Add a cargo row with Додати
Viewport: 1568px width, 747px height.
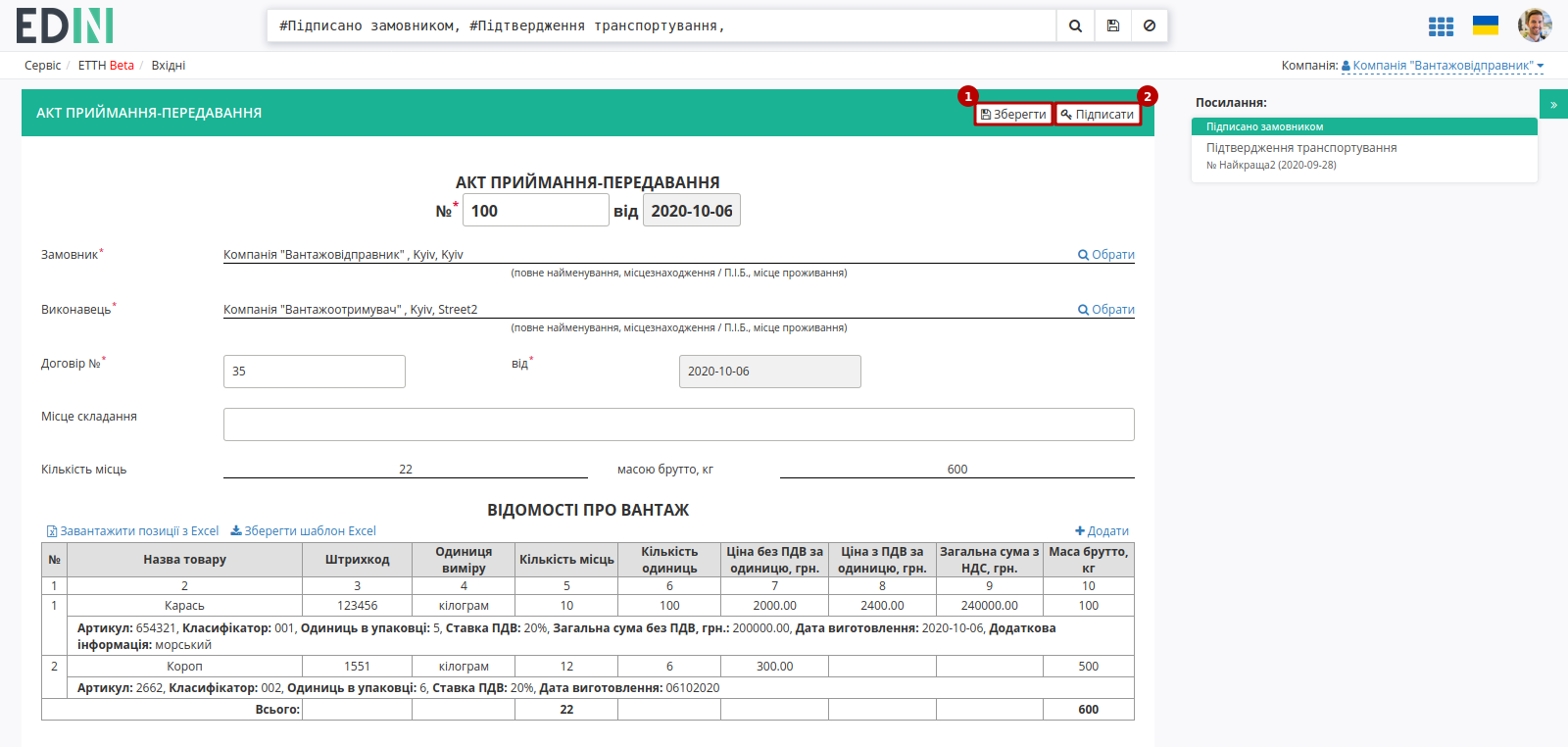tap(1102, 531)
